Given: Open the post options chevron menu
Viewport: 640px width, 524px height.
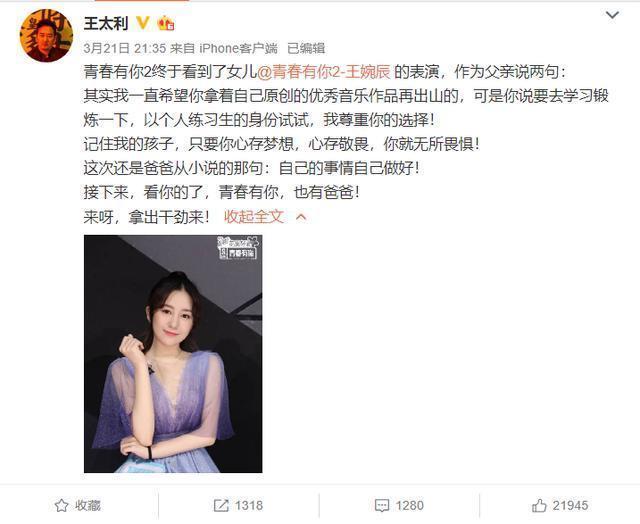Looking at the screenshot, I should pos(612,16).
